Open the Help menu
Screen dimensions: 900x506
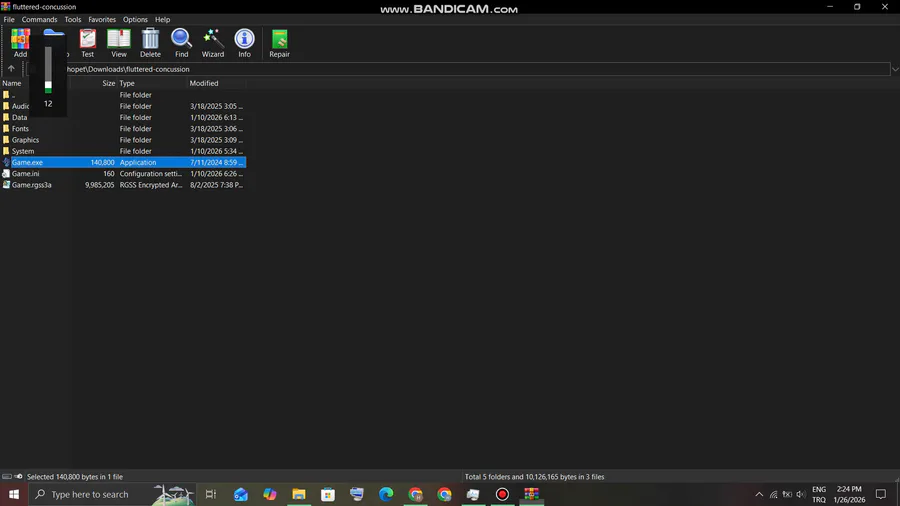(x=162, y=20)
